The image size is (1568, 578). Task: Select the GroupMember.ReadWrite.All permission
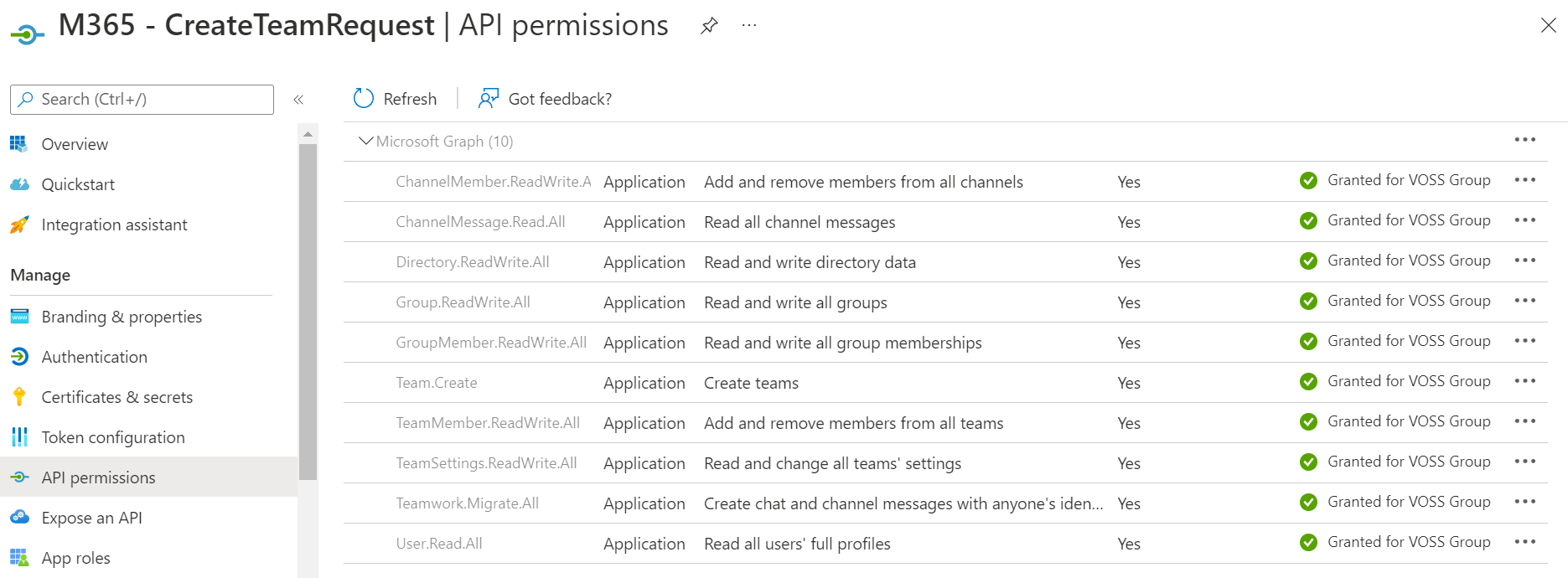(x=491, y=343)
